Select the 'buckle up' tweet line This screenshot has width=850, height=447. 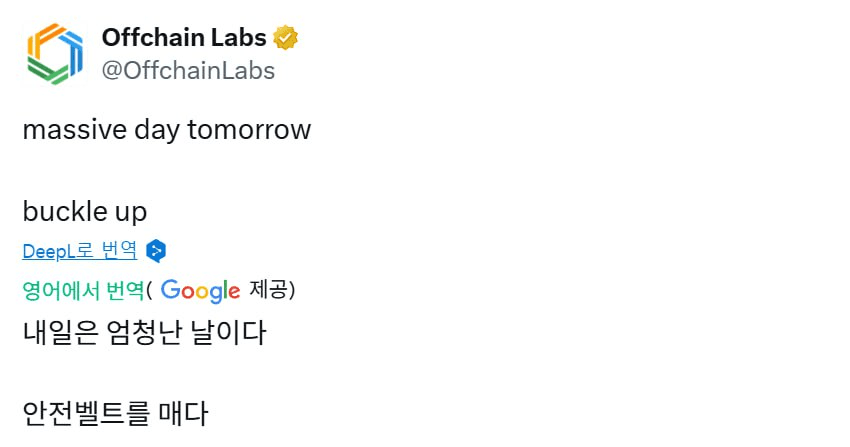pos(85,212)
